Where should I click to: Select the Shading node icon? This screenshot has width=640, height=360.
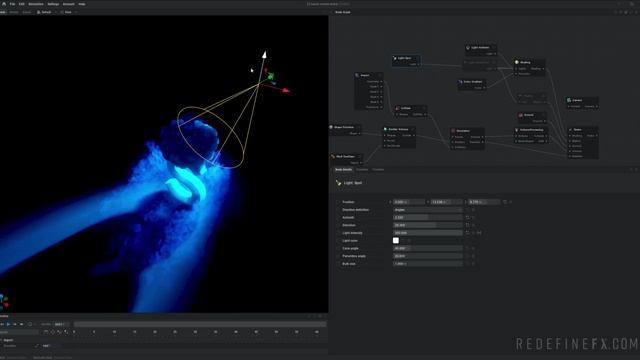[x=517, y=62]
